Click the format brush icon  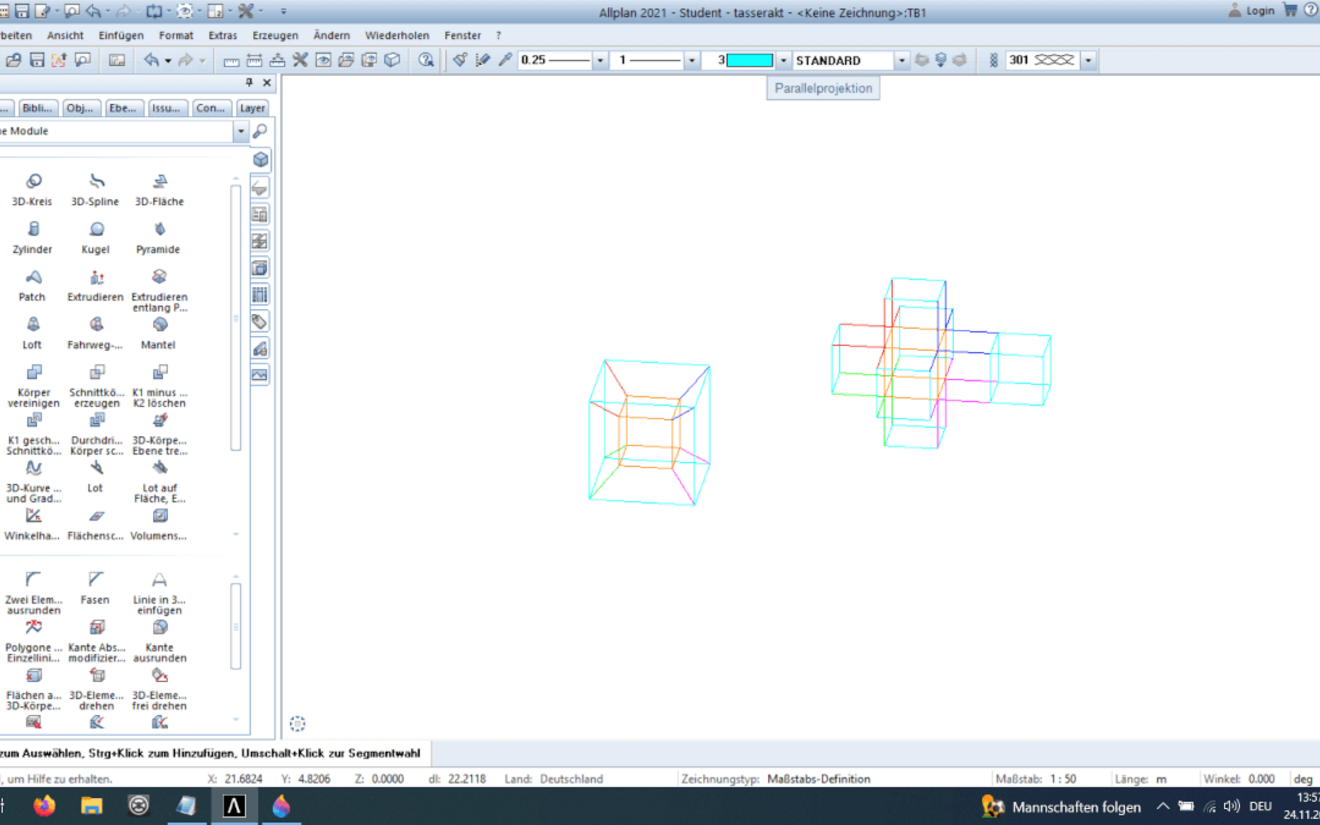coord(460,60)
